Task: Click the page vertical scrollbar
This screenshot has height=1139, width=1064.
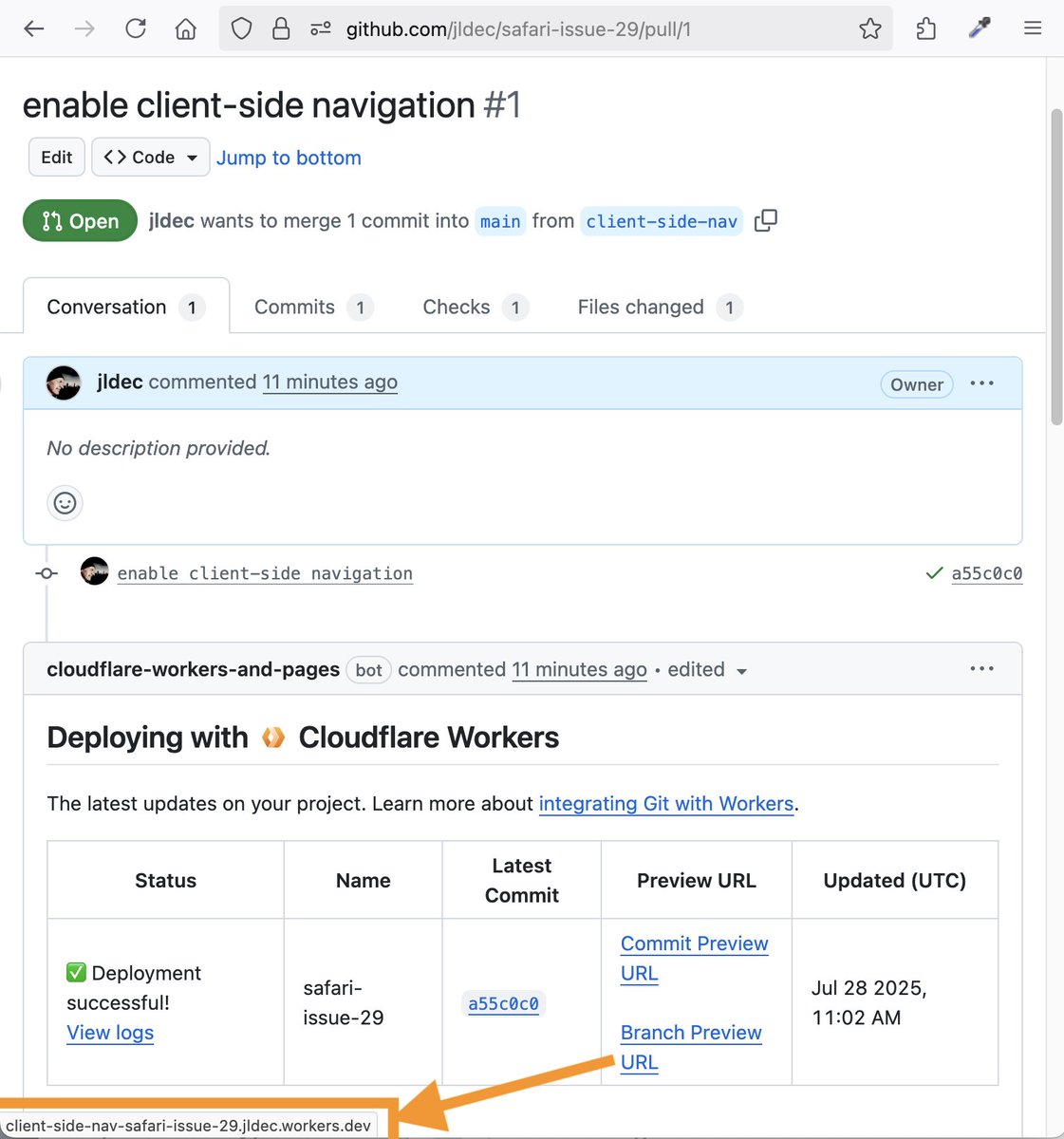Action: point(1056,267)
